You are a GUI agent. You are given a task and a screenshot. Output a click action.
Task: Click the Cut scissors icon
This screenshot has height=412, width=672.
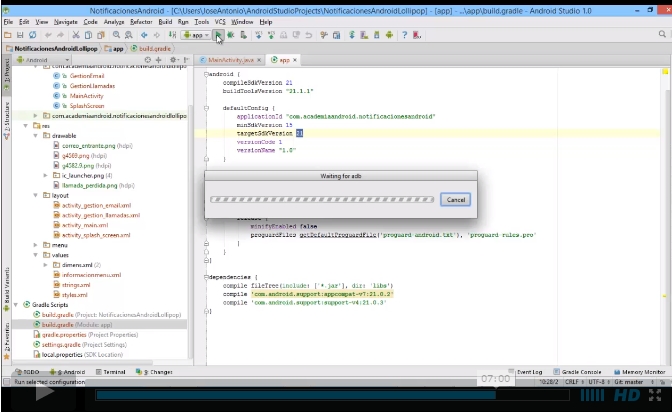click(x=76, y=35)
